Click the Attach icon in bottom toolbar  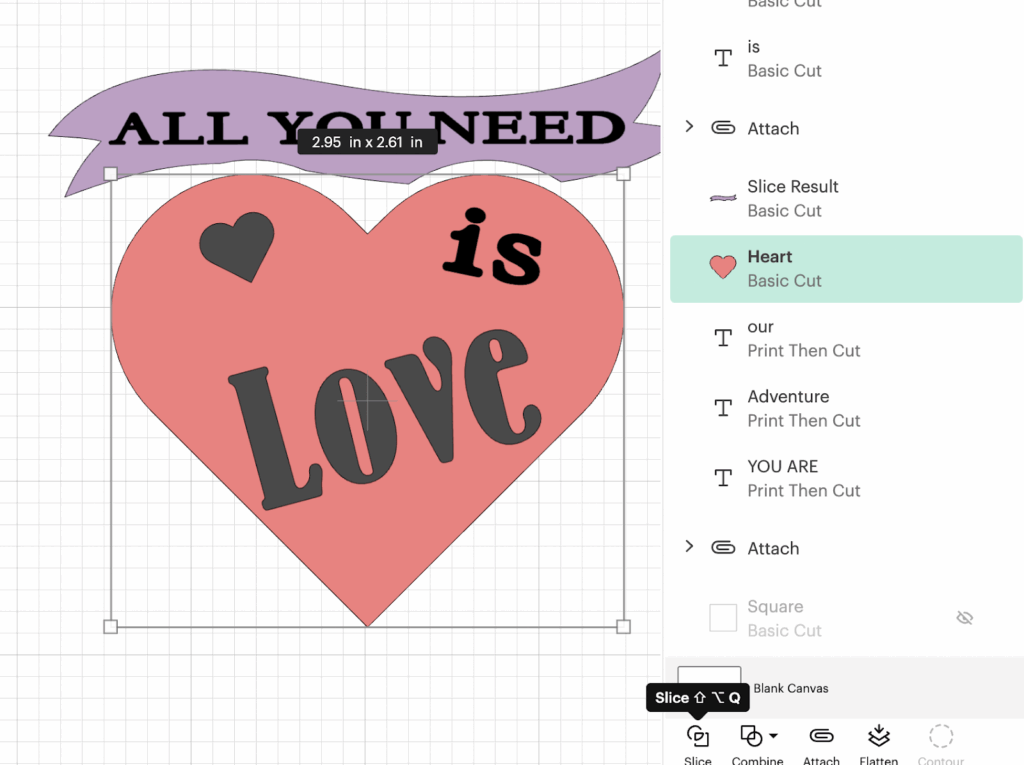(x=821, y=737)
